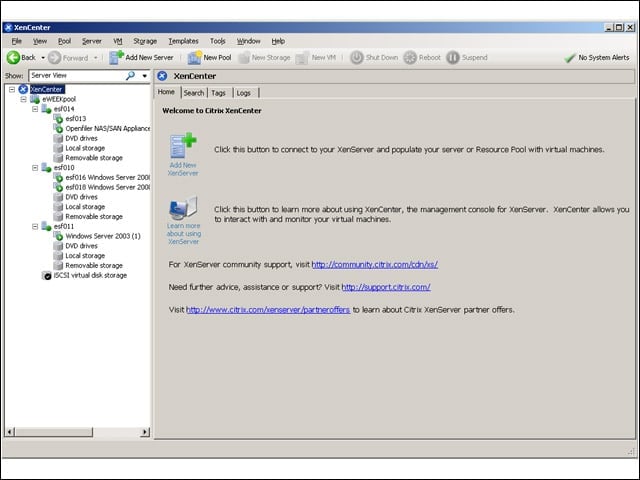The height and width of the screenshot is (480, 640).
Task: Click the tree horizontal scrollbar thumb
Action: (54, 432)
